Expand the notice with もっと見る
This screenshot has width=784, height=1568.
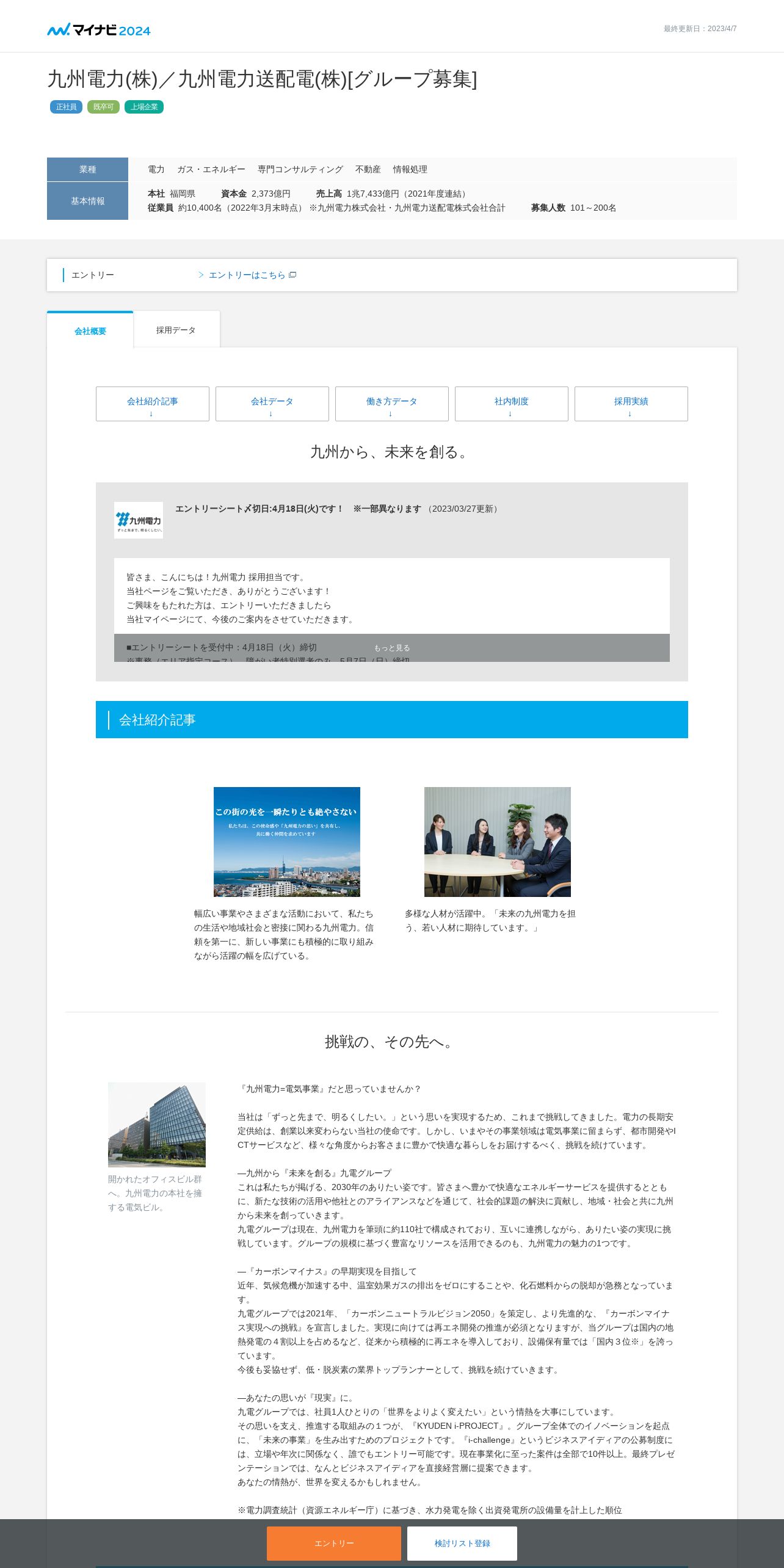(392, 648)
